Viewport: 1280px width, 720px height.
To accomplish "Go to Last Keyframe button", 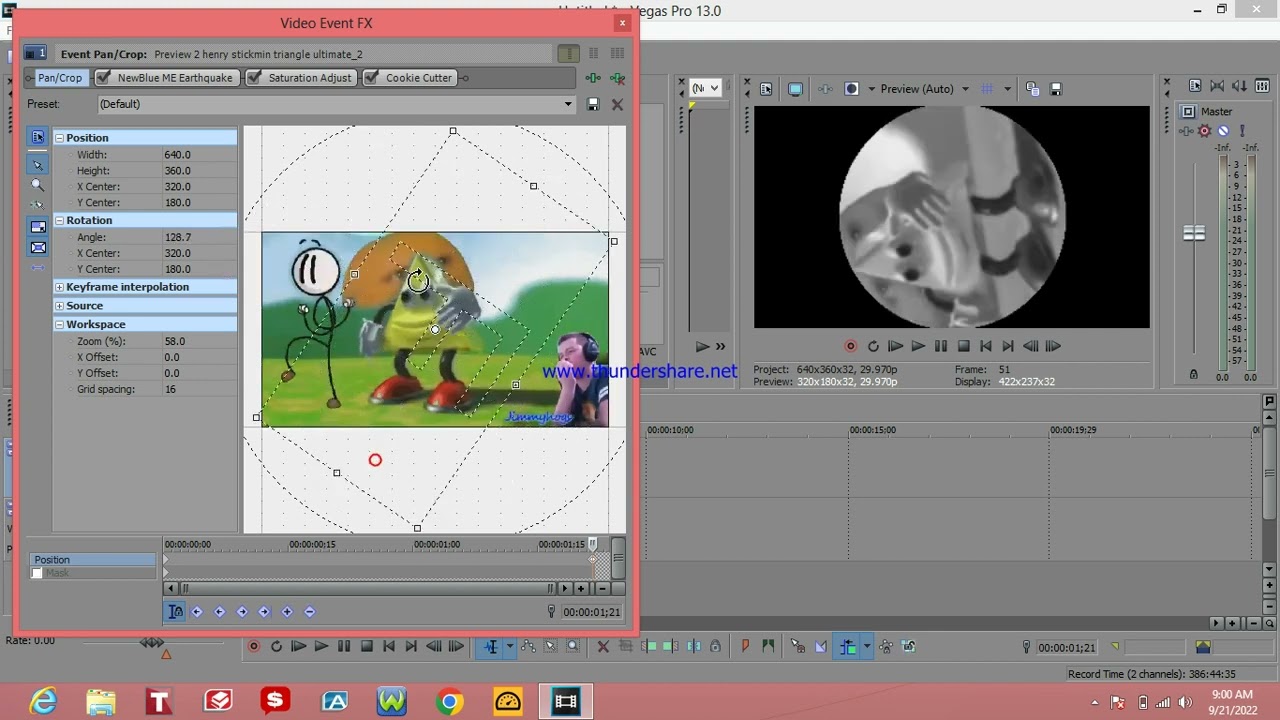I will (264, 612).
